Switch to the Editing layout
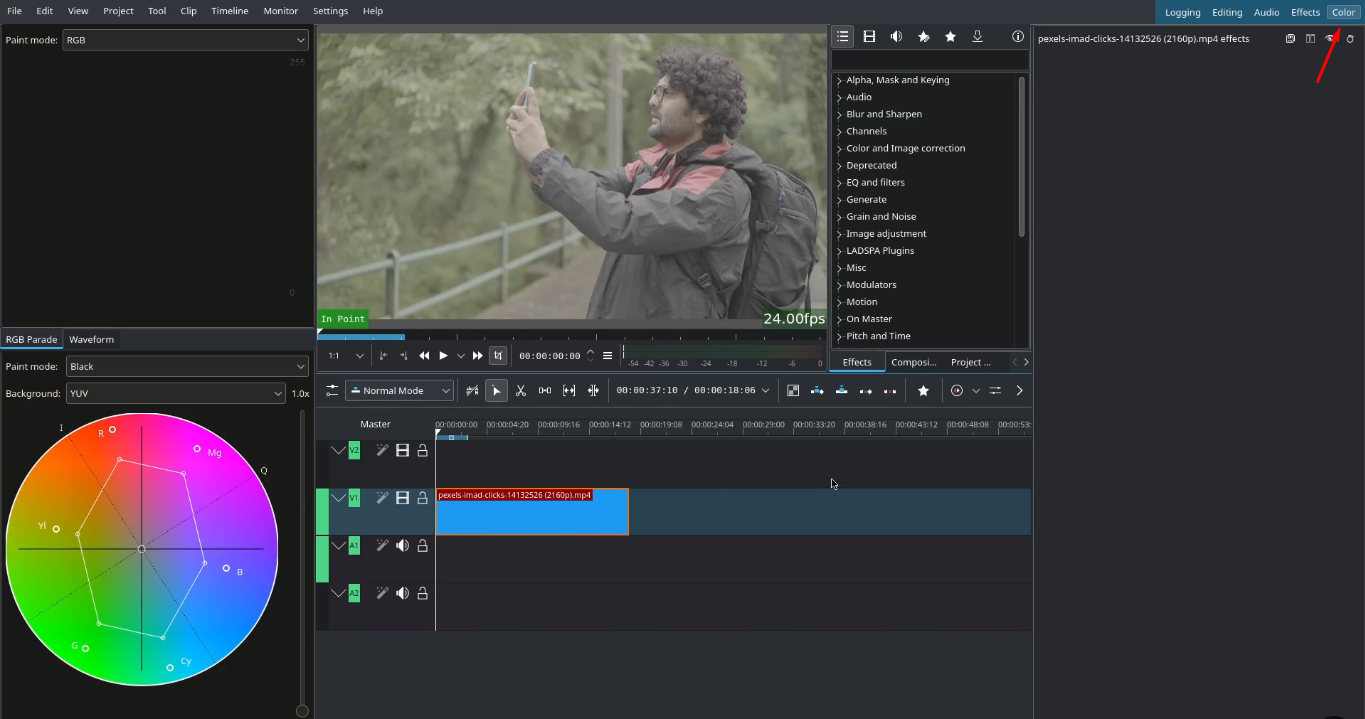Screen dimensions: 1365x719 tap(1227, 12)
